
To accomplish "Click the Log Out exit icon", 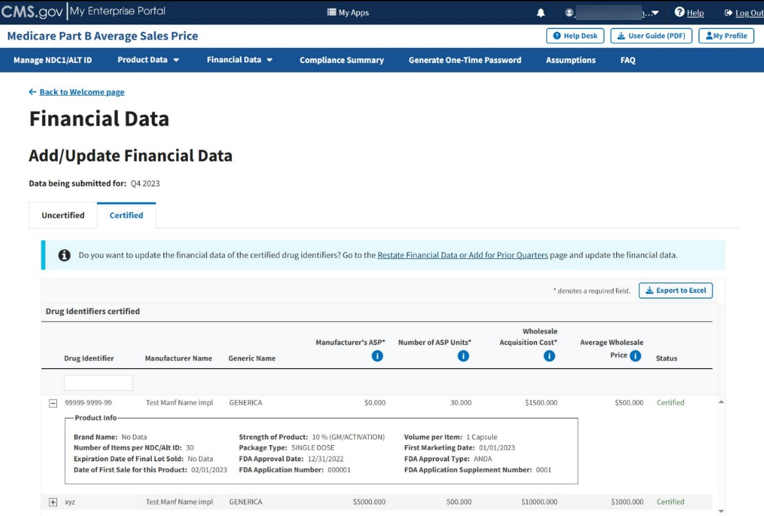I will point(728,13).
